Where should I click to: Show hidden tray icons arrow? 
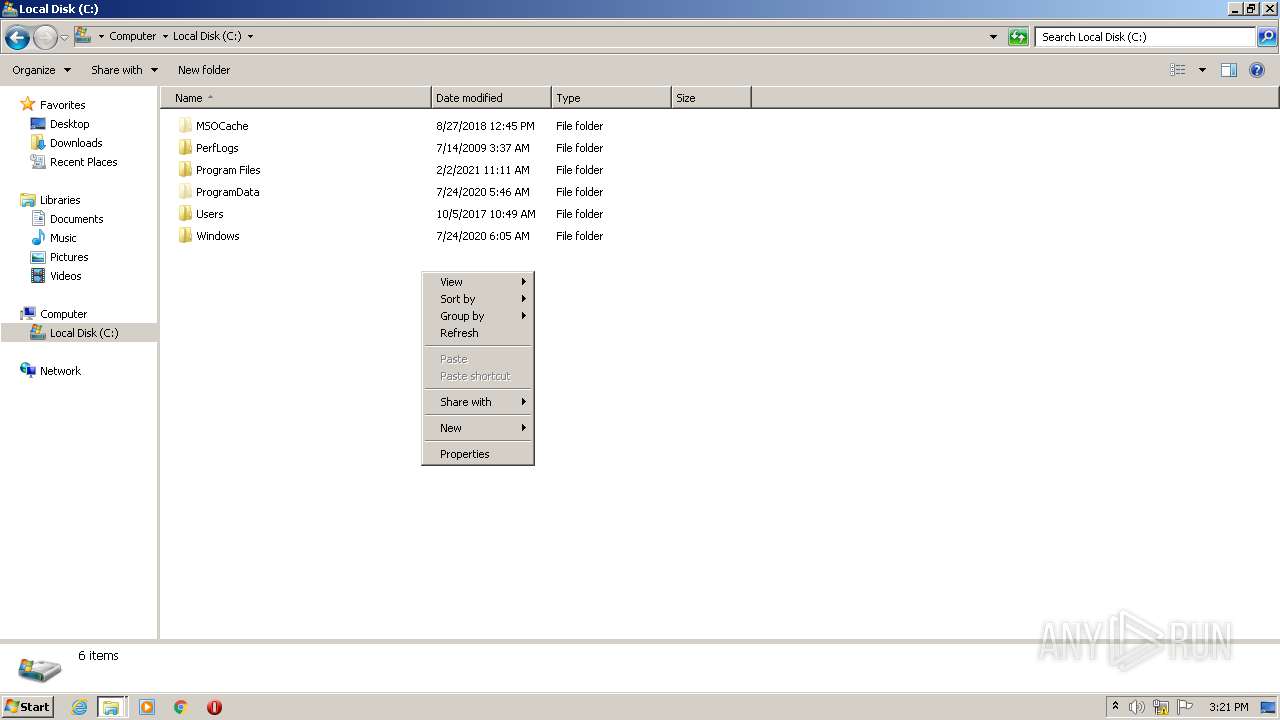coord(1115,707)
